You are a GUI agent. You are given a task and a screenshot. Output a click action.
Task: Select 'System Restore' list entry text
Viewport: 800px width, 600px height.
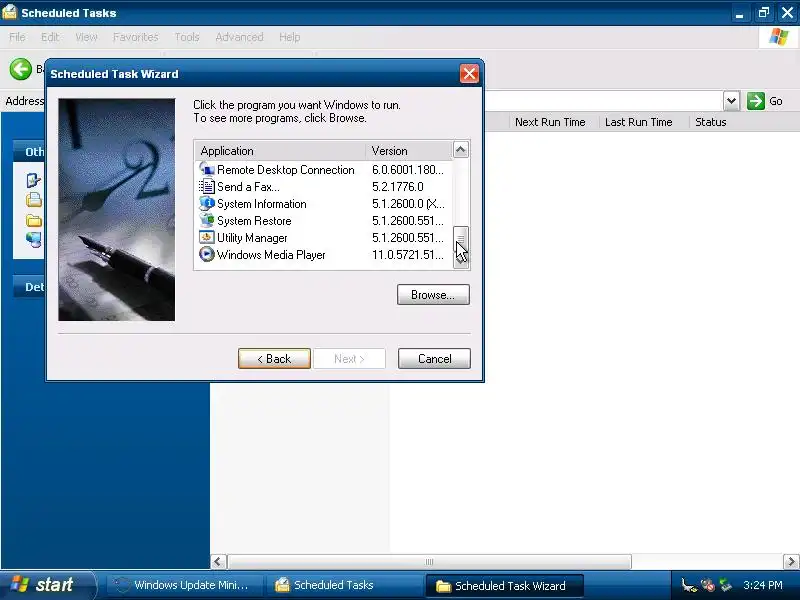point(254,220)
